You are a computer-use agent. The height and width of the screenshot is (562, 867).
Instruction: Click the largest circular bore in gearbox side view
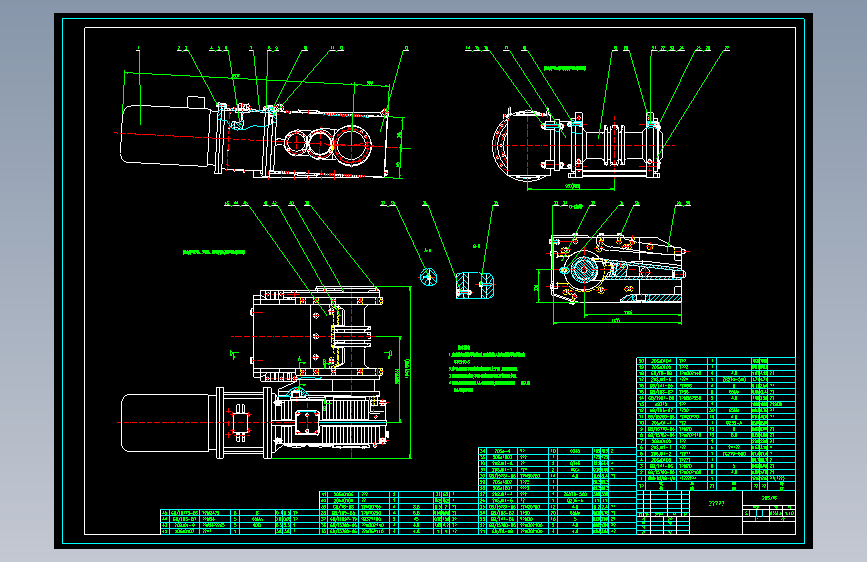(x=352, y=144)
